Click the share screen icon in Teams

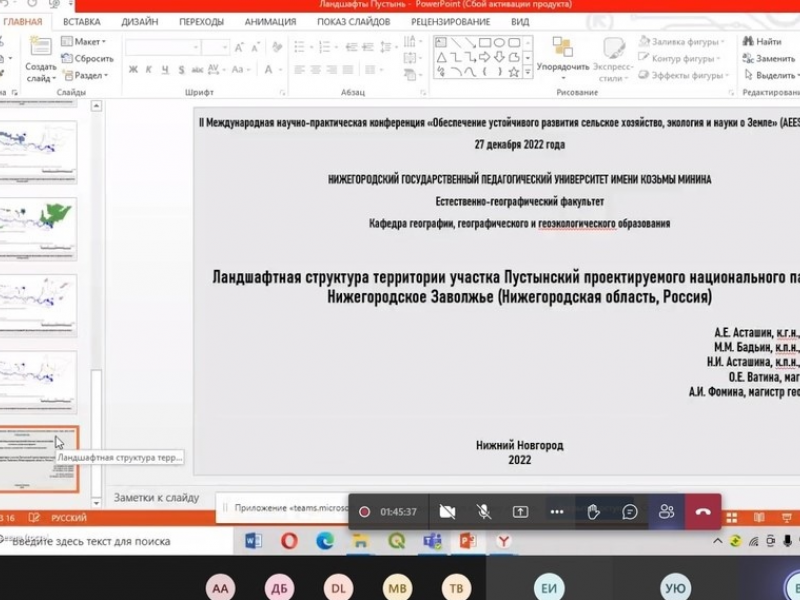(520, 511)
